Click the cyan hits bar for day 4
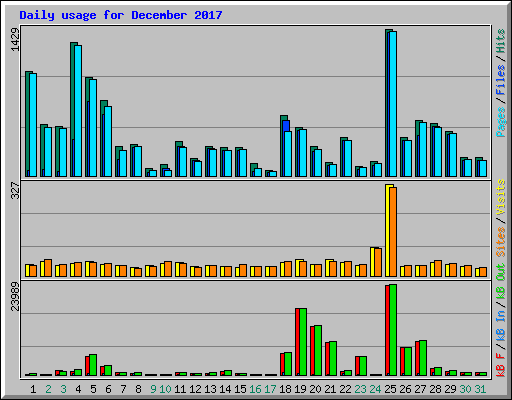 coord(78,111)
